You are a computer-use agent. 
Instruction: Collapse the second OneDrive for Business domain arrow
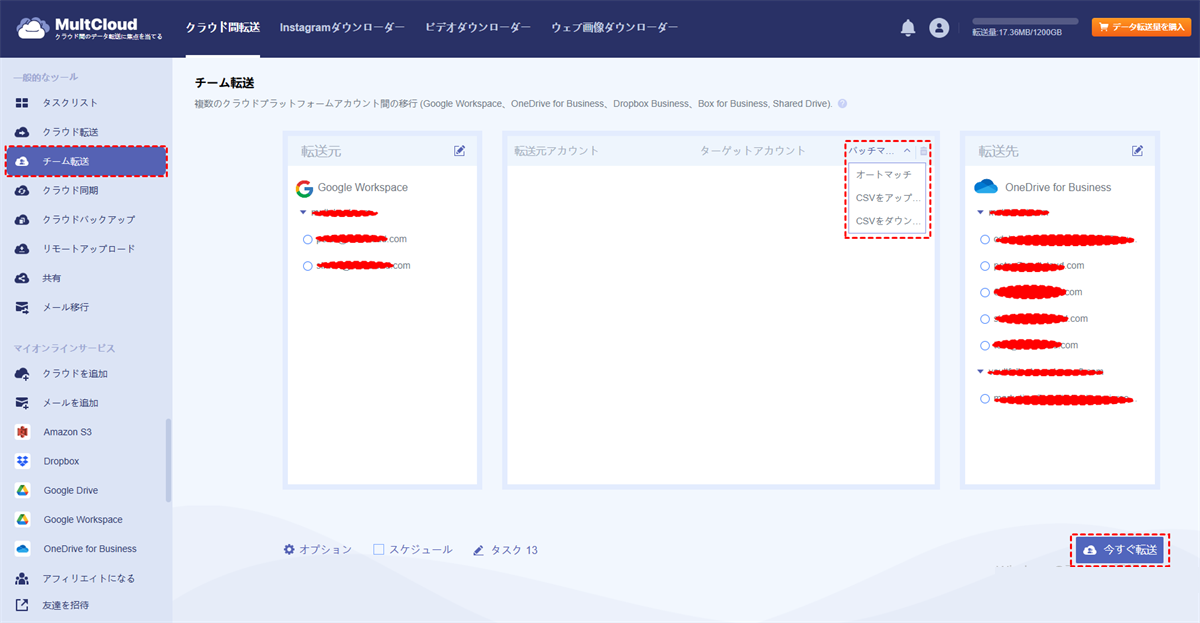point(981,371)
